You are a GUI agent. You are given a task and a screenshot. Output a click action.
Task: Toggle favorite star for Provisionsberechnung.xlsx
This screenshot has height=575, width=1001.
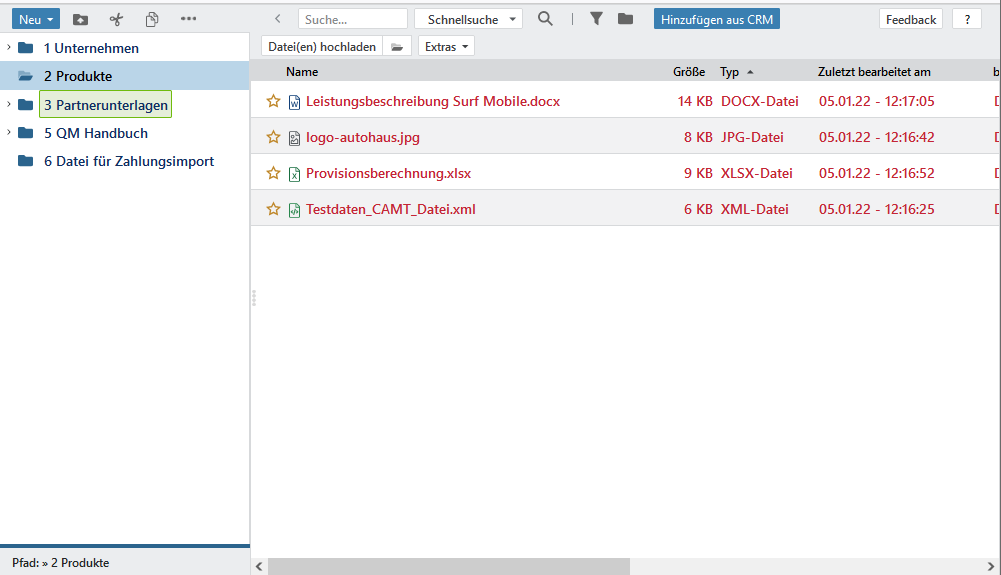(x=273, y=173)
